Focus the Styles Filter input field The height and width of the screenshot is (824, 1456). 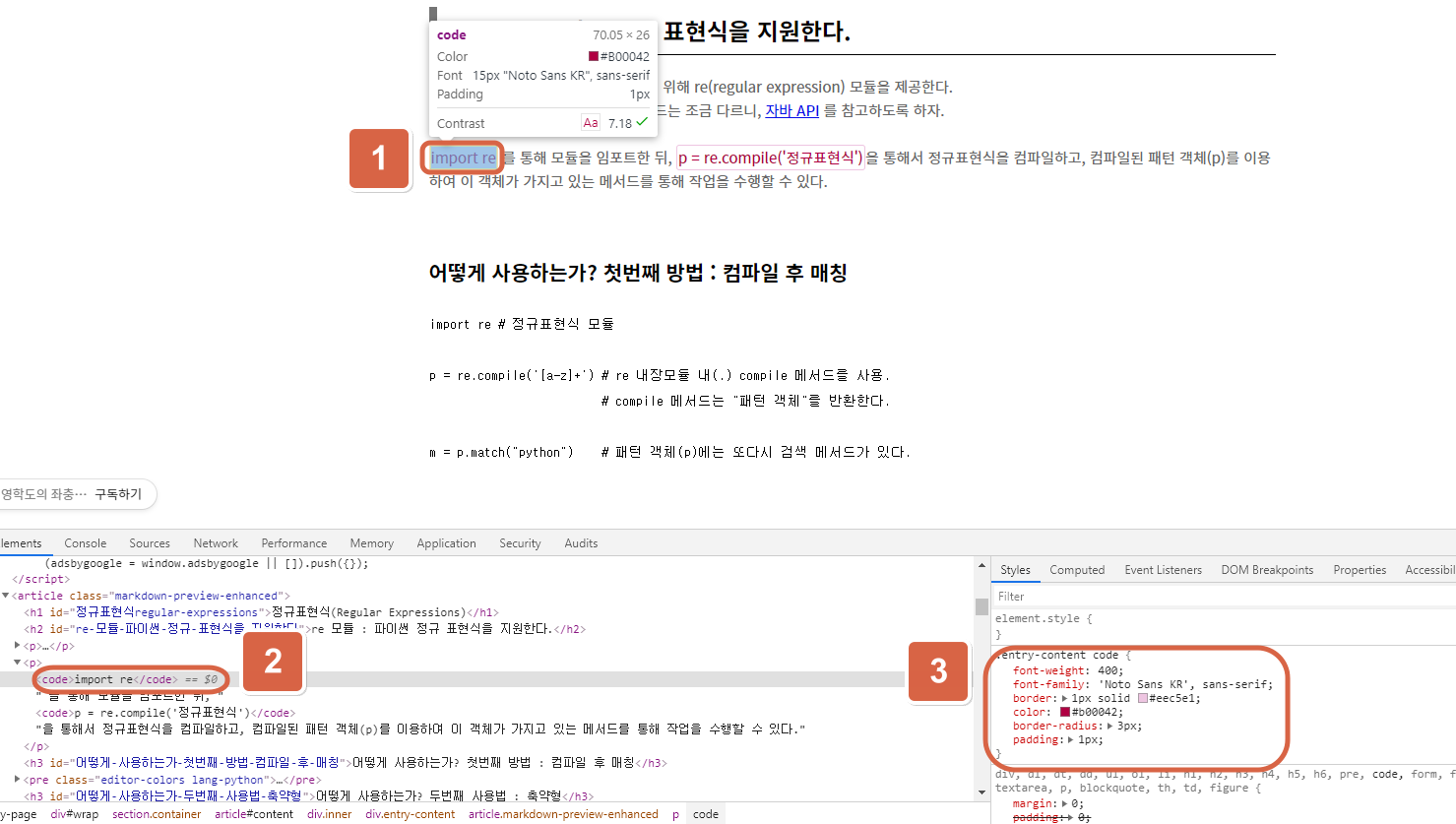1224,597
